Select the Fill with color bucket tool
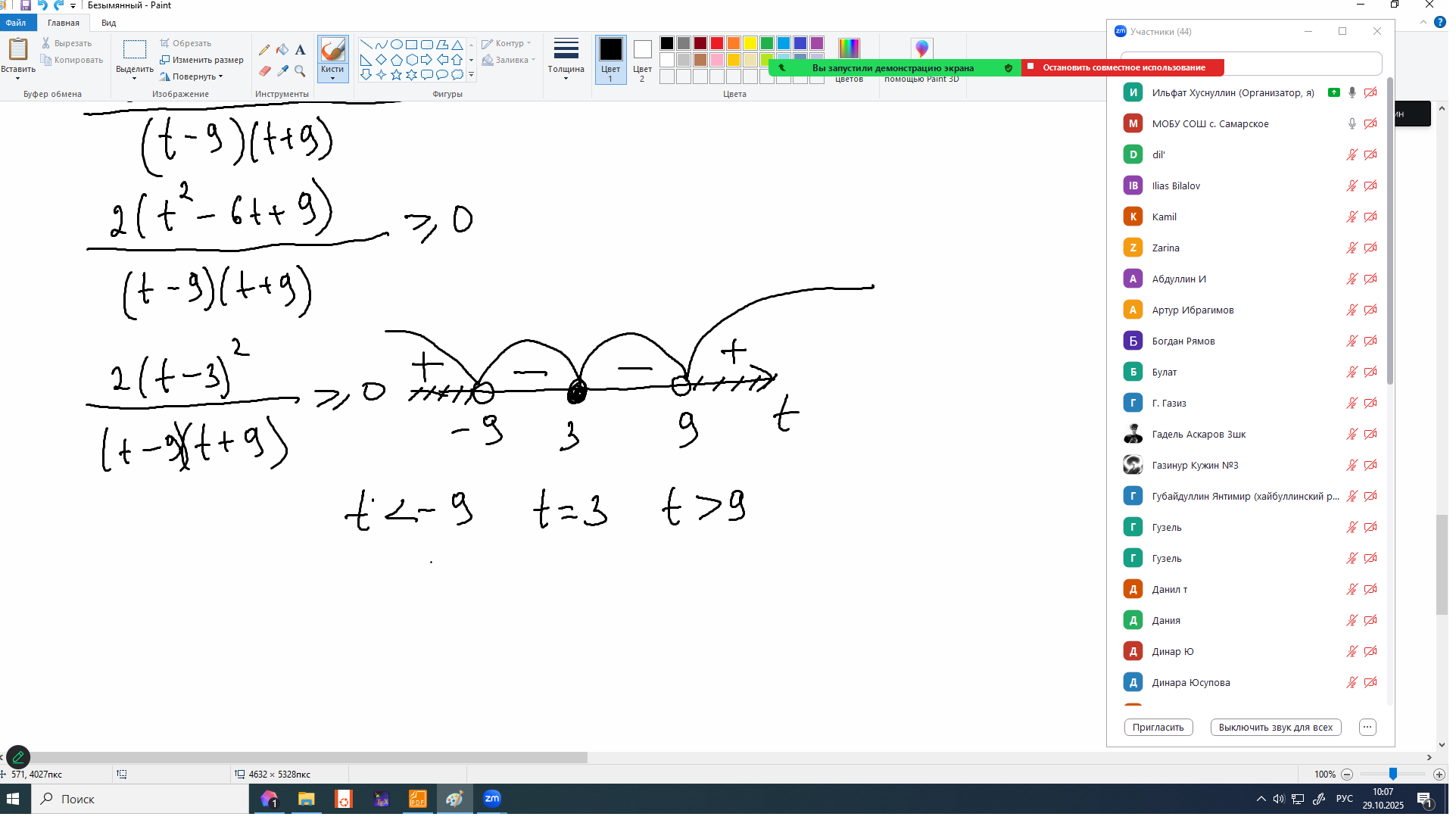1456x823 pixels. pos(282,50)
